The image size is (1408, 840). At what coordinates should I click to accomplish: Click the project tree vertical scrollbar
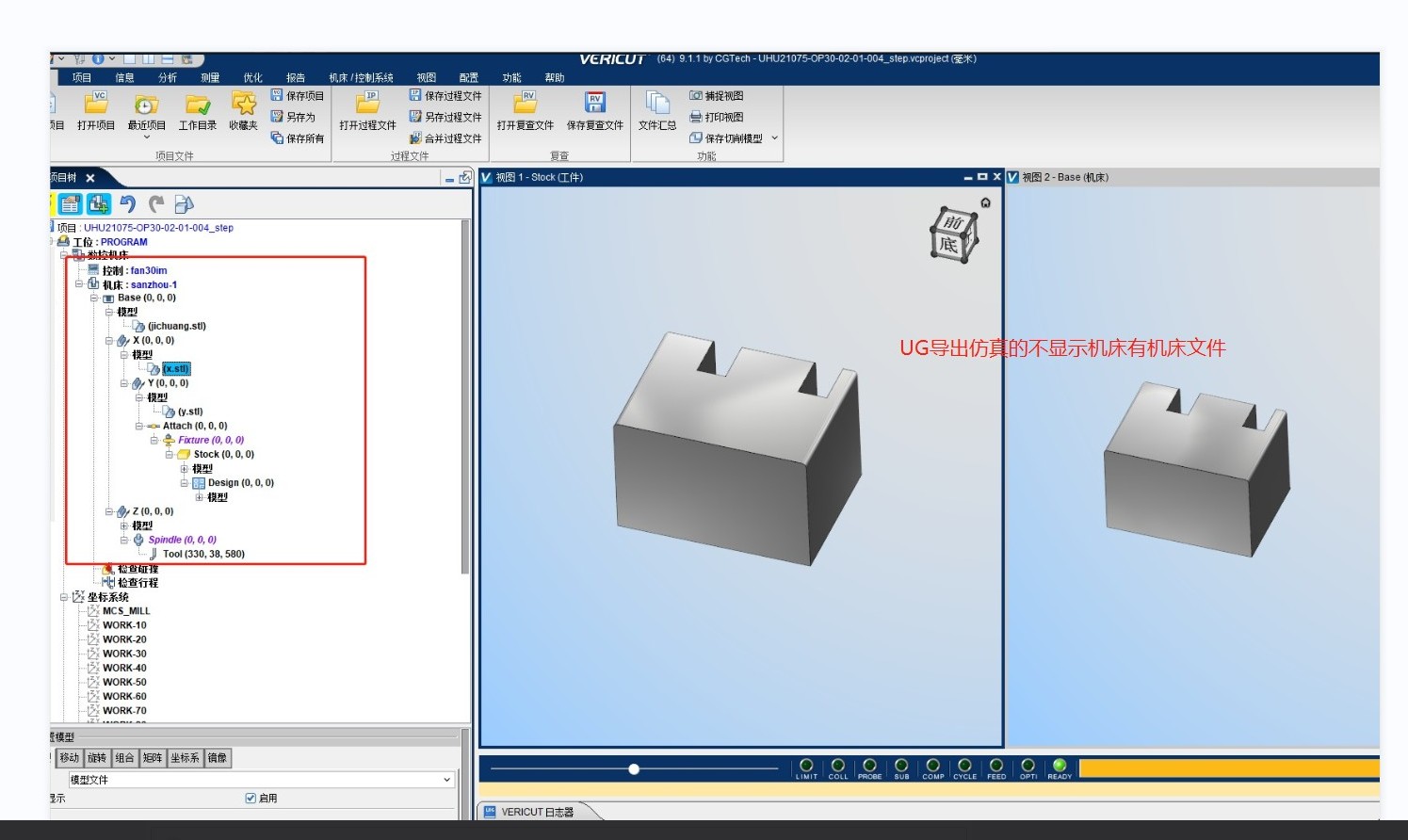pyautogui.click(x=465, y=396)
